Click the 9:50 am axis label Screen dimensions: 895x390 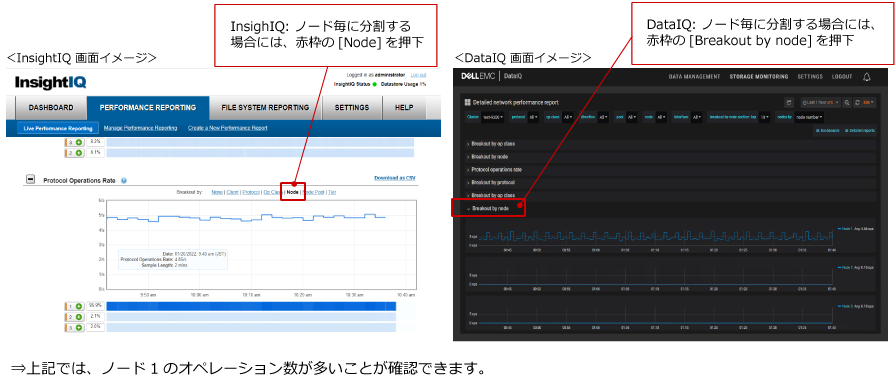click(148, 295)
